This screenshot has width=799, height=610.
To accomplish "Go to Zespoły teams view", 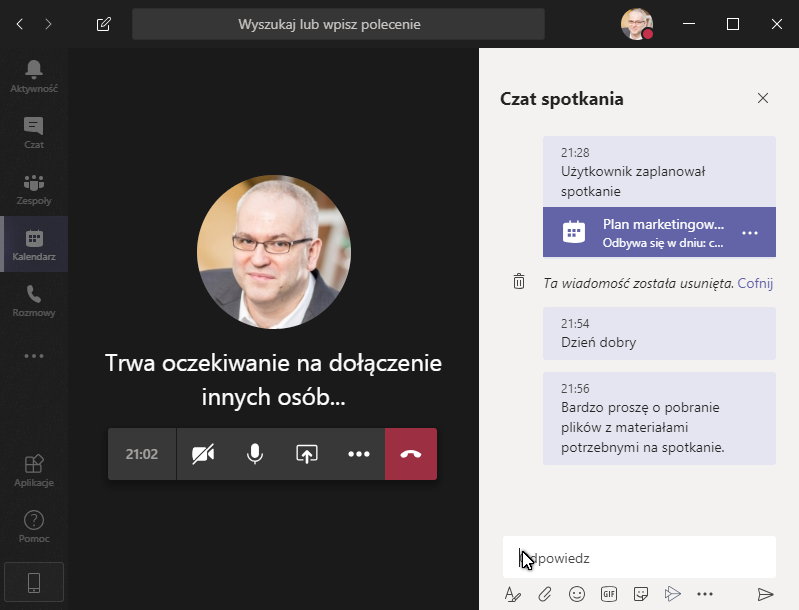I will [x=34, y=189].
